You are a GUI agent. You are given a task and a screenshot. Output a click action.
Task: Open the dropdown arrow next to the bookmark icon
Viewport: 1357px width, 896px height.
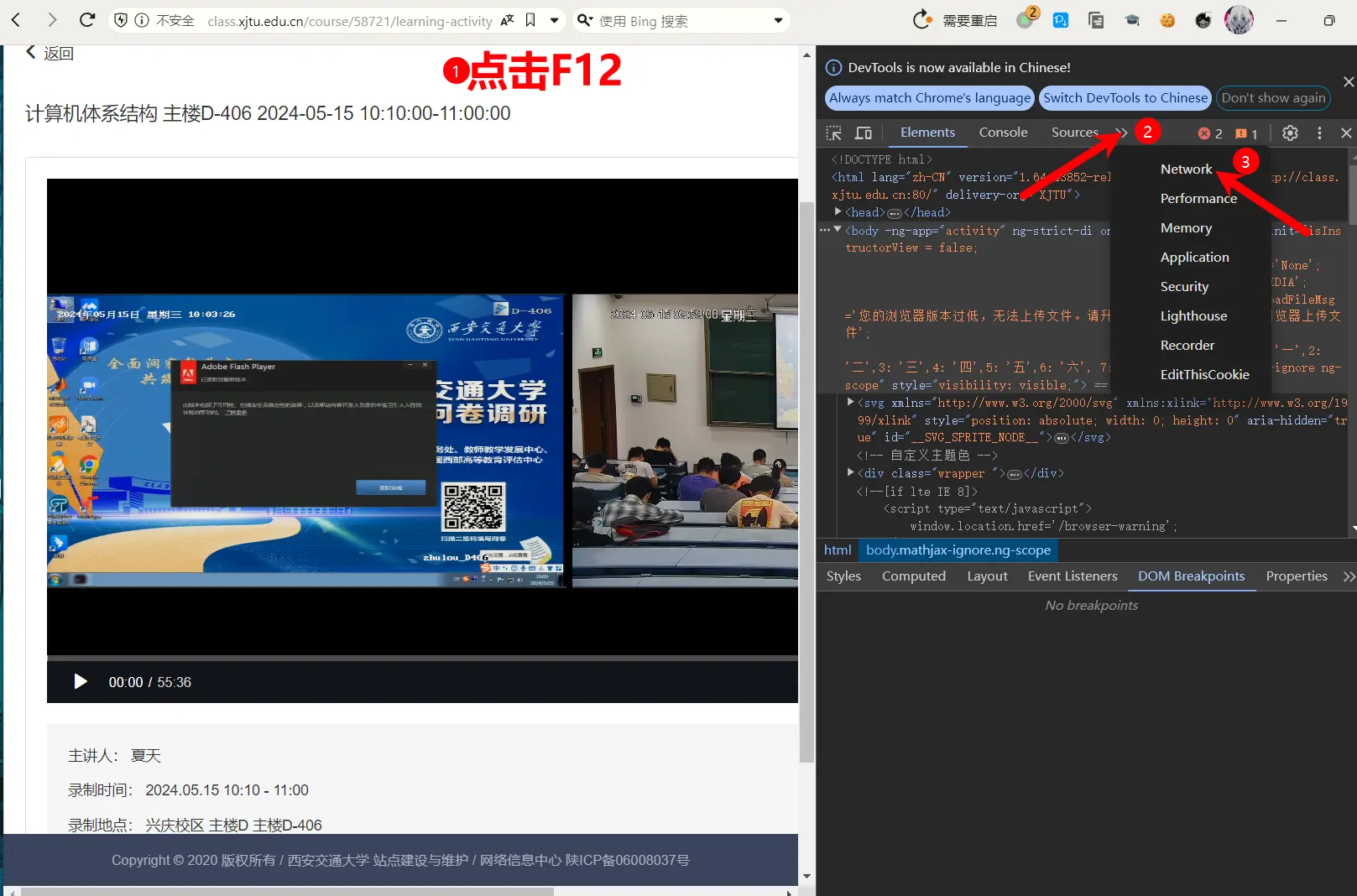[x=554, y=20]
